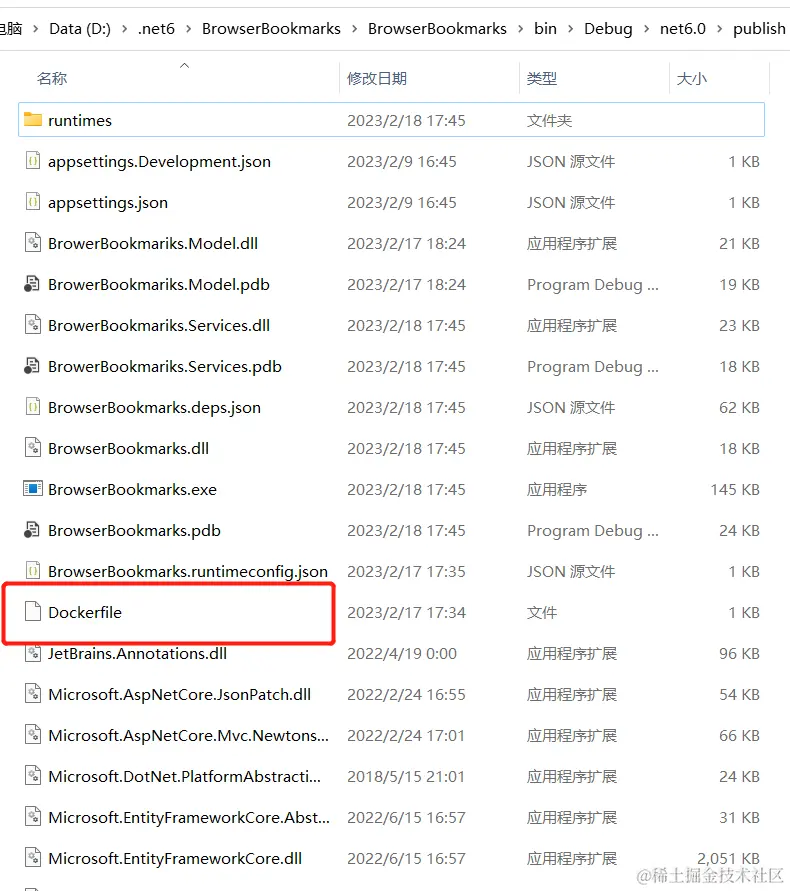Image resolution: width=790 pixels, height=891 pixels.
Task: Select appsettings.json file name
Action: click(x=108, y=203)
